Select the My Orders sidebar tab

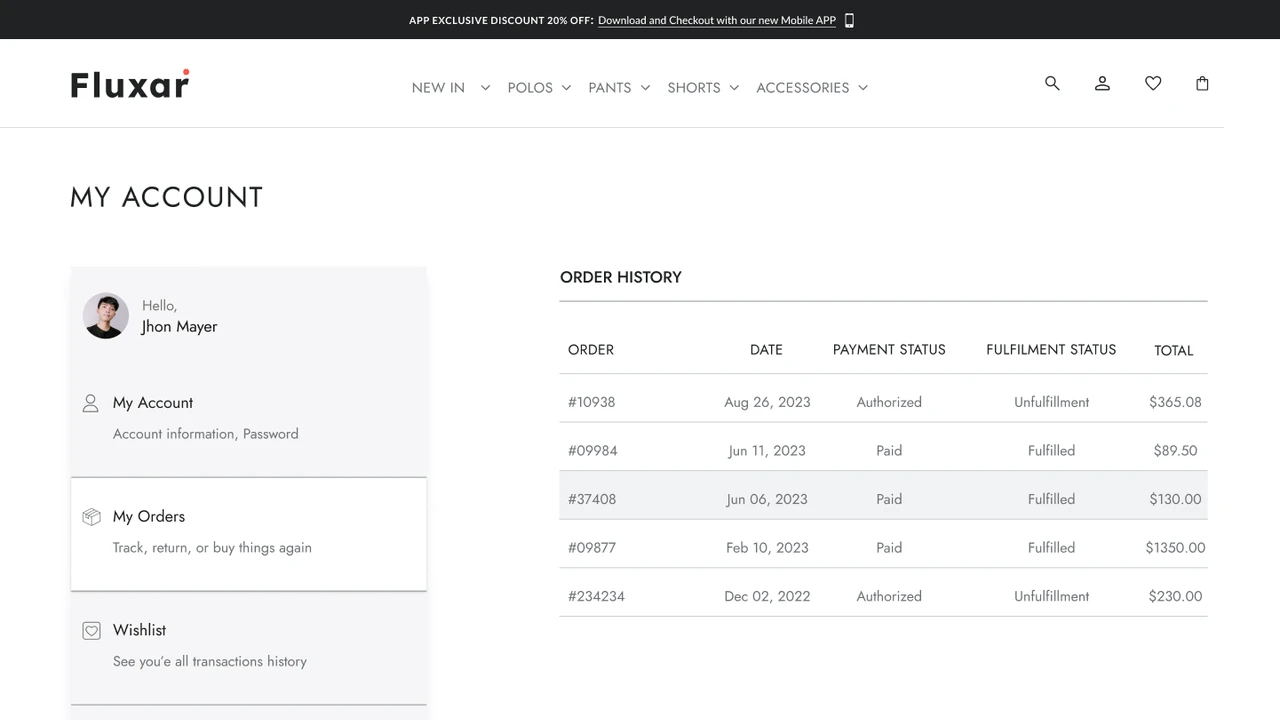click(249, 534)
